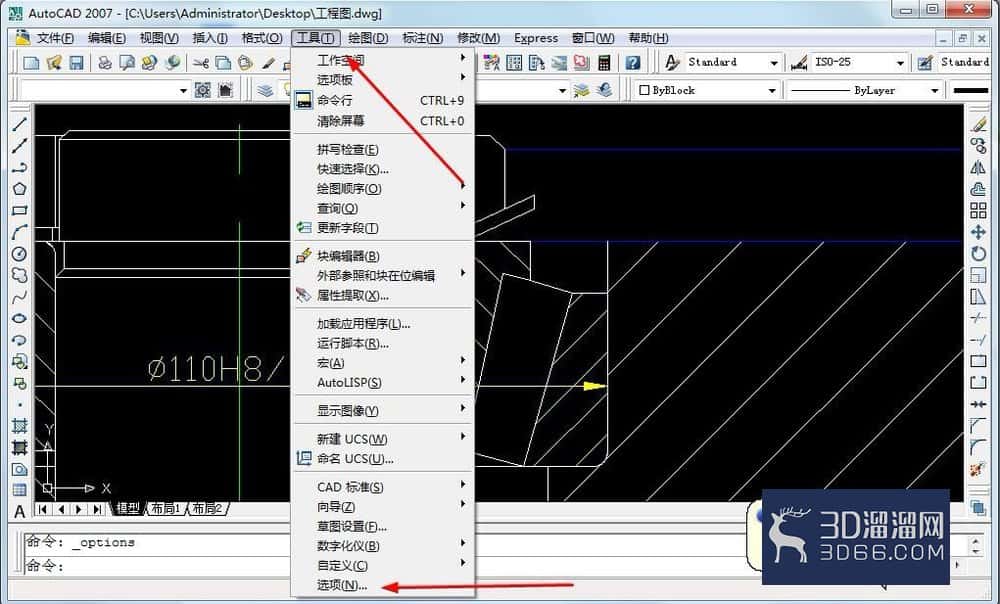This screenshot has width=1000, height=604.
Task: Open the 编辑(E) menu
Action: 107,38
